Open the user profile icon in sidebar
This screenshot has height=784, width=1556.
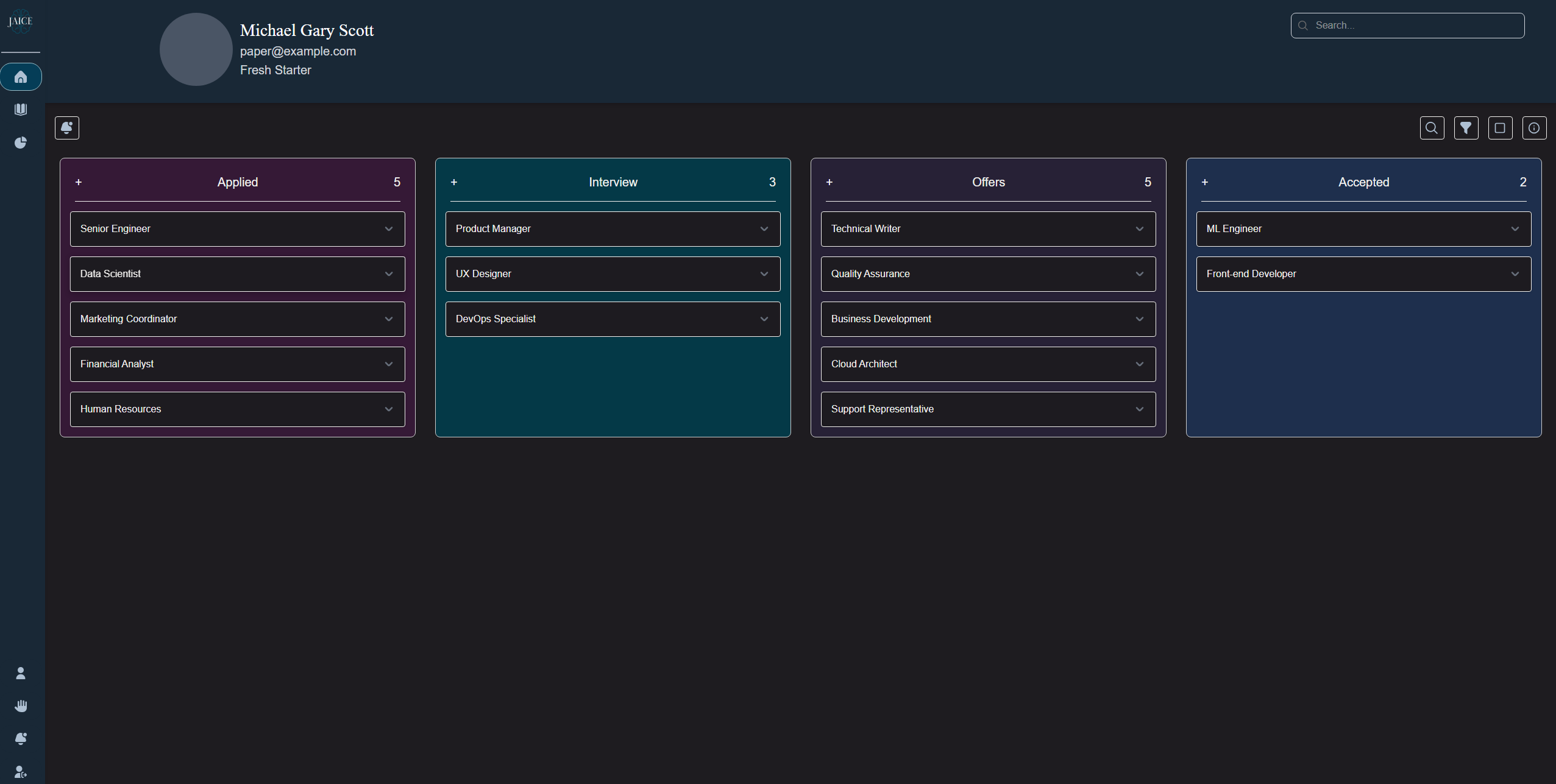(21, 673)
